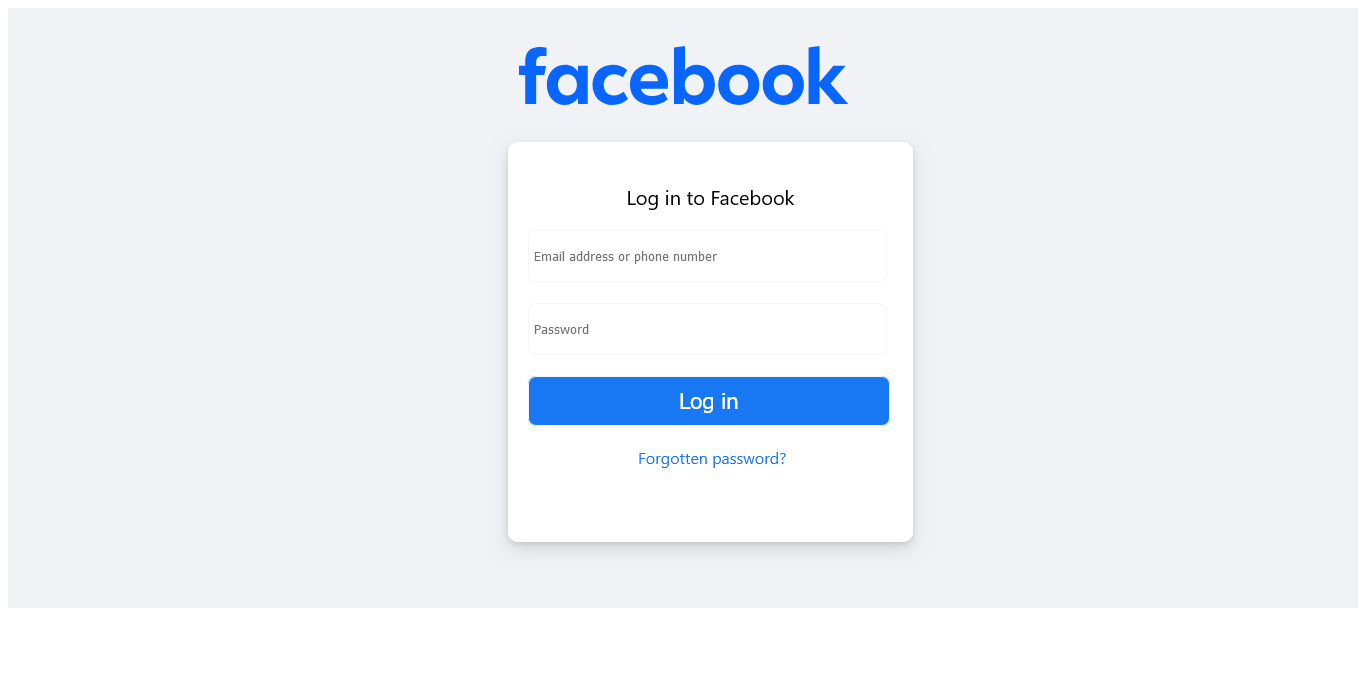Select the Password input field
Image resolution: width=1366 pixels, height=683 pixels.
(x=707, y=329)
